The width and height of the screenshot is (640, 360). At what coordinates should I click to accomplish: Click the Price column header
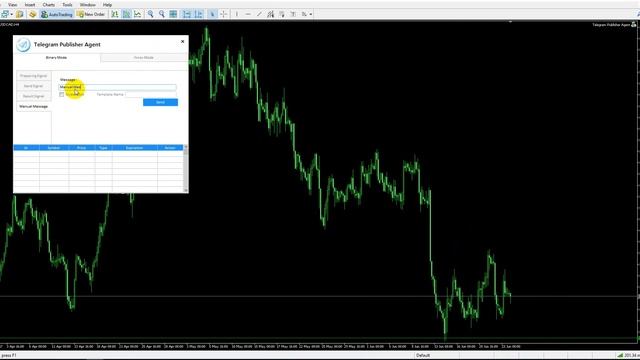coord(82,148)
